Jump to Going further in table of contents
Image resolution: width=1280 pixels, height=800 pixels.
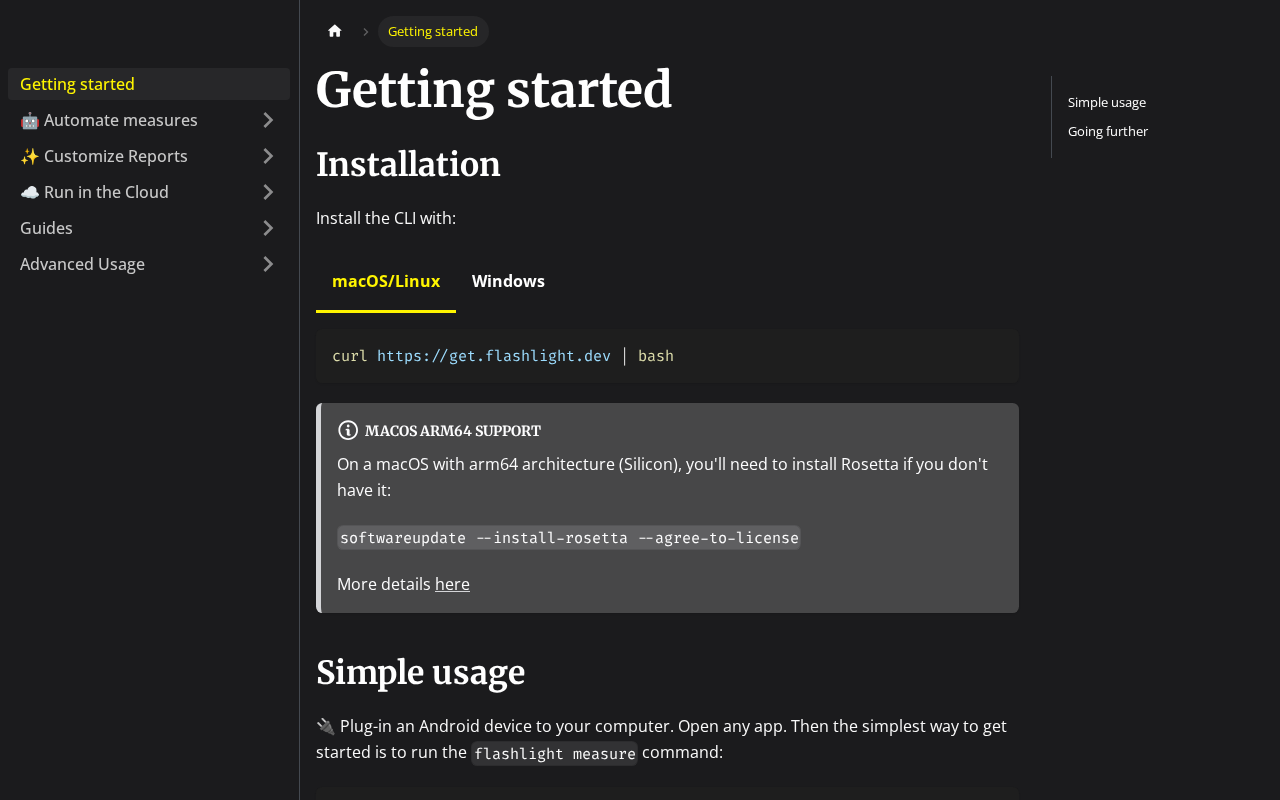[x=1108, y=131]
